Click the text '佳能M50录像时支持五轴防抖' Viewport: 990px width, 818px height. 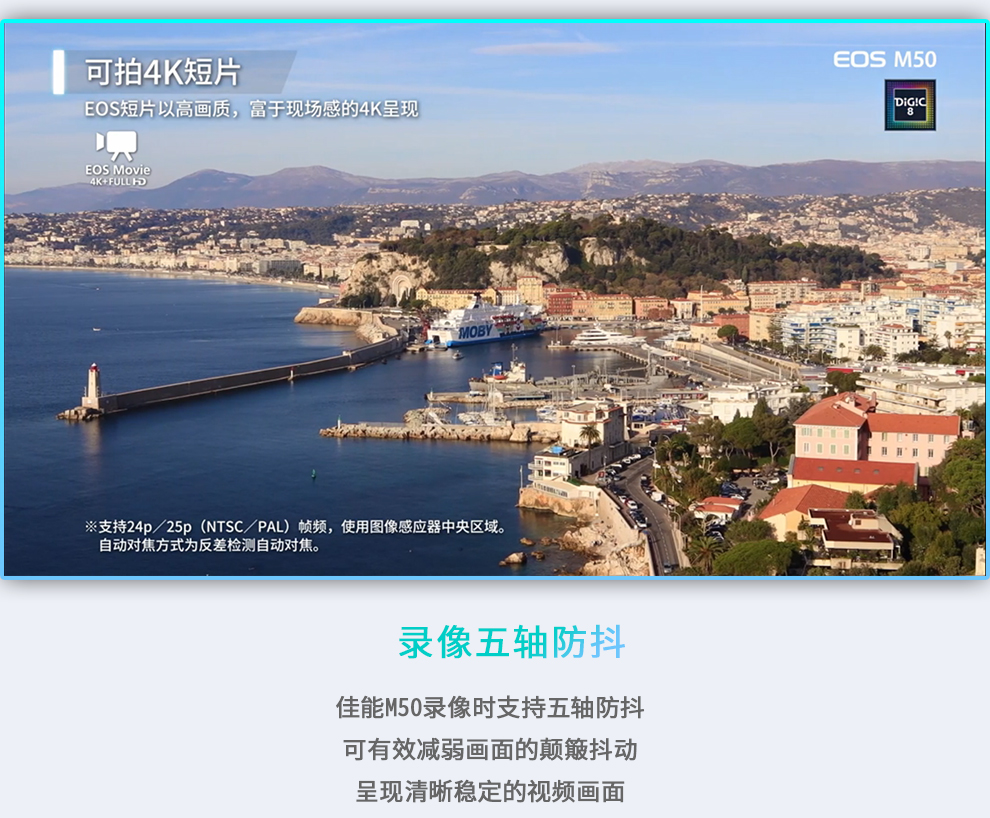coord(490,708)
